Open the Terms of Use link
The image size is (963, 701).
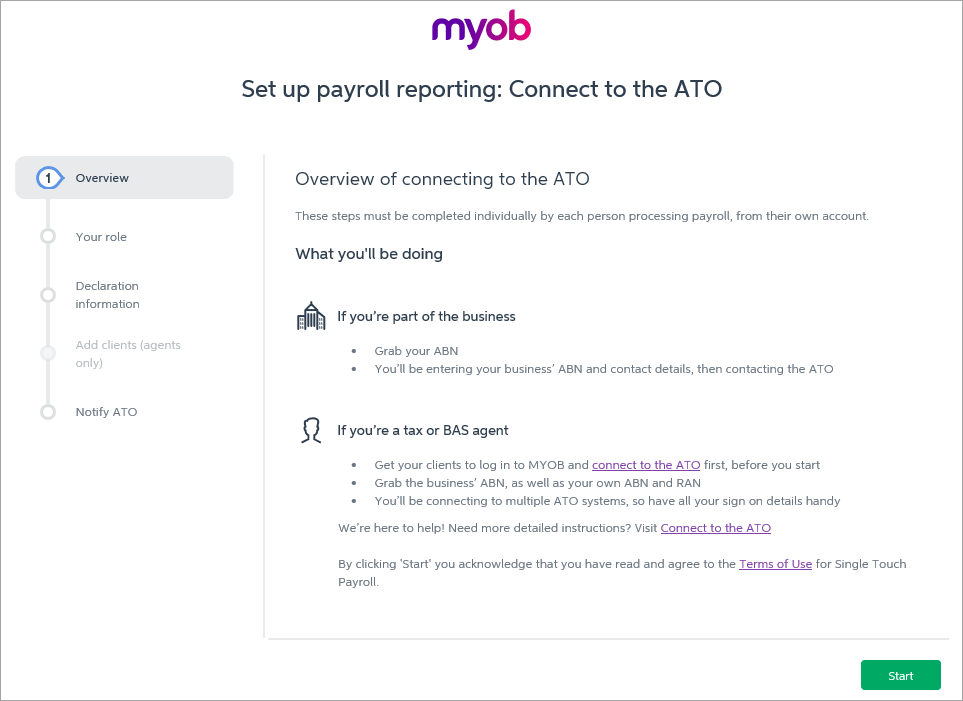[775, 564]
